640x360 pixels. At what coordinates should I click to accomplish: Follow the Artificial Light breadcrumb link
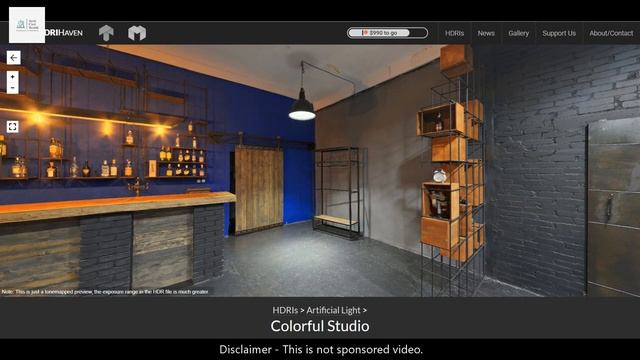(x=333, y=310)
